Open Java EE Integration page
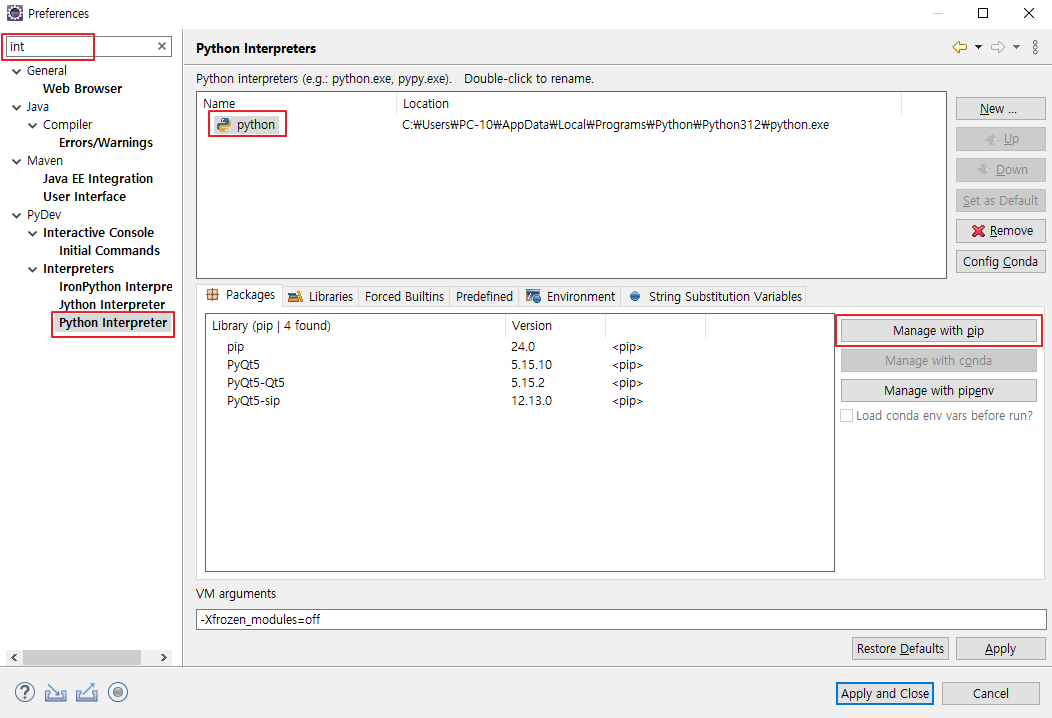 pyautogui.click(x=98, y=178)
